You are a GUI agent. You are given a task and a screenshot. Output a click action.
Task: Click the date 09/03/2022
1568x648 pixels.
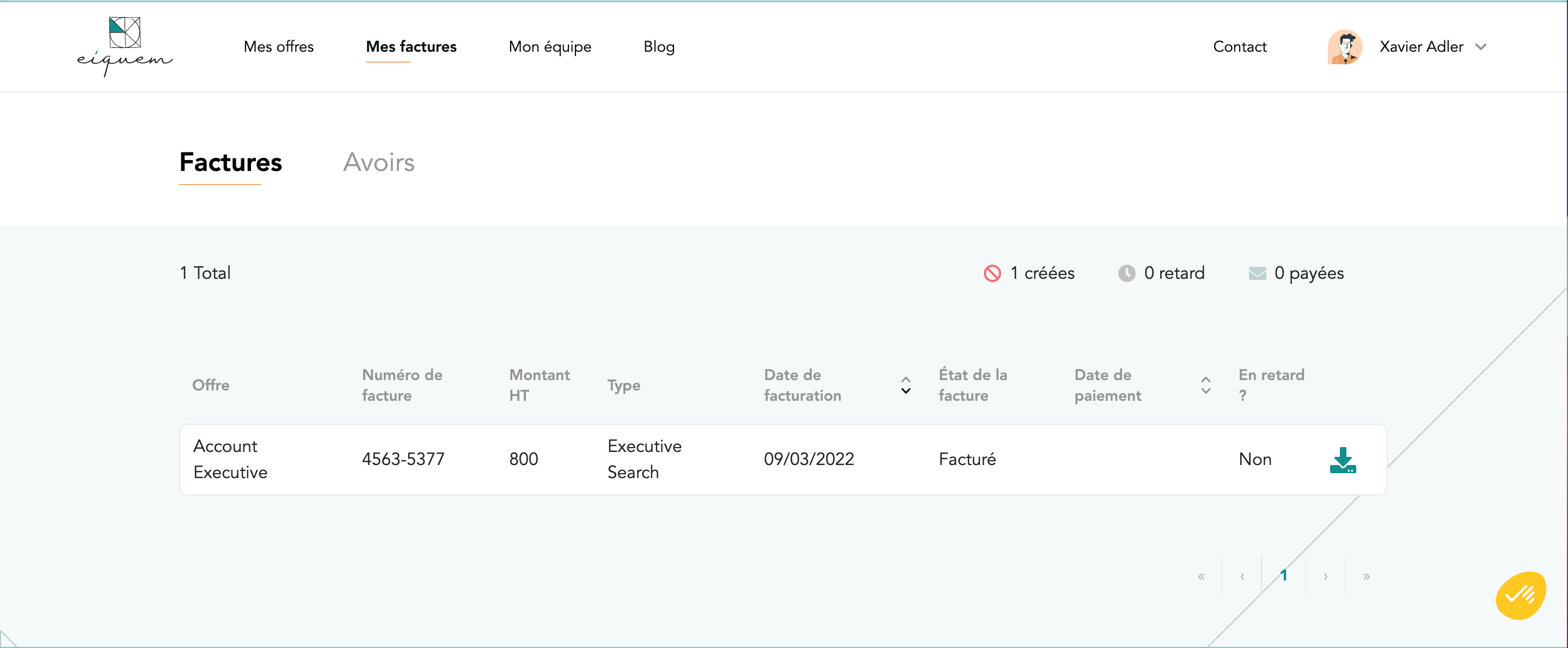tap(809, 459)
